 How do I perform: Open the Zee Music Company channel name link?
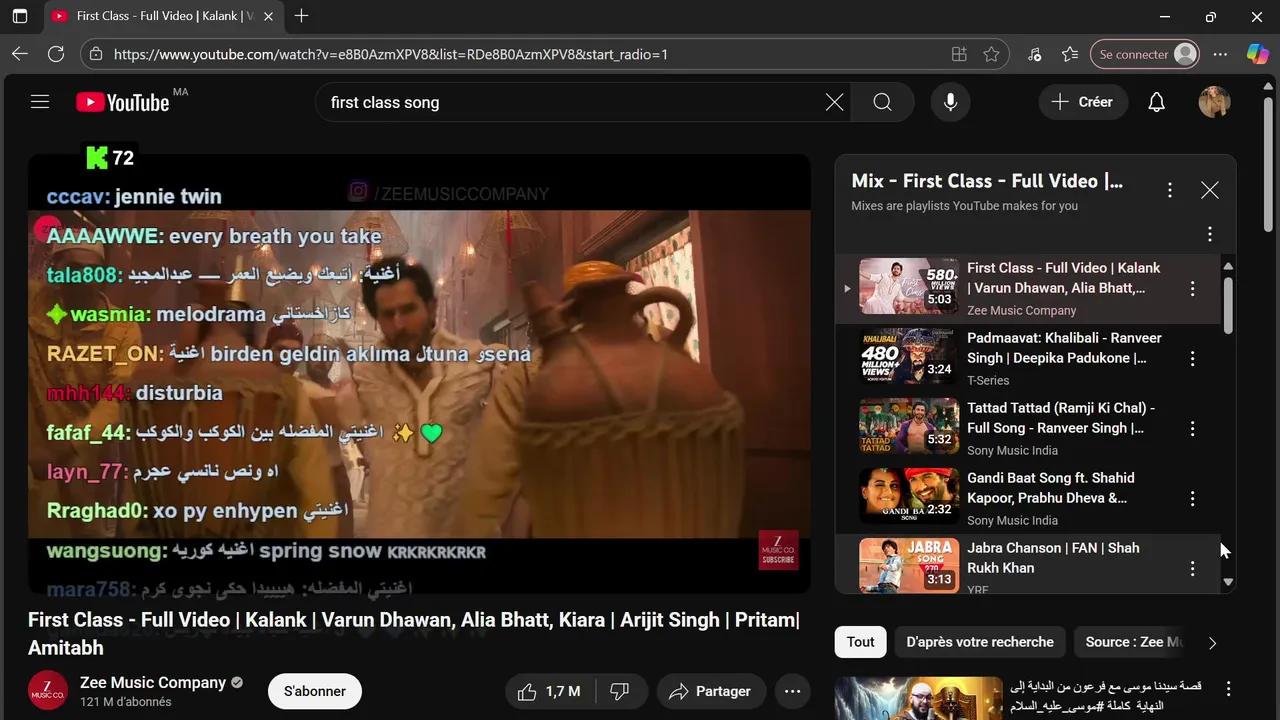pyautogui.click(x=153, y=682)
